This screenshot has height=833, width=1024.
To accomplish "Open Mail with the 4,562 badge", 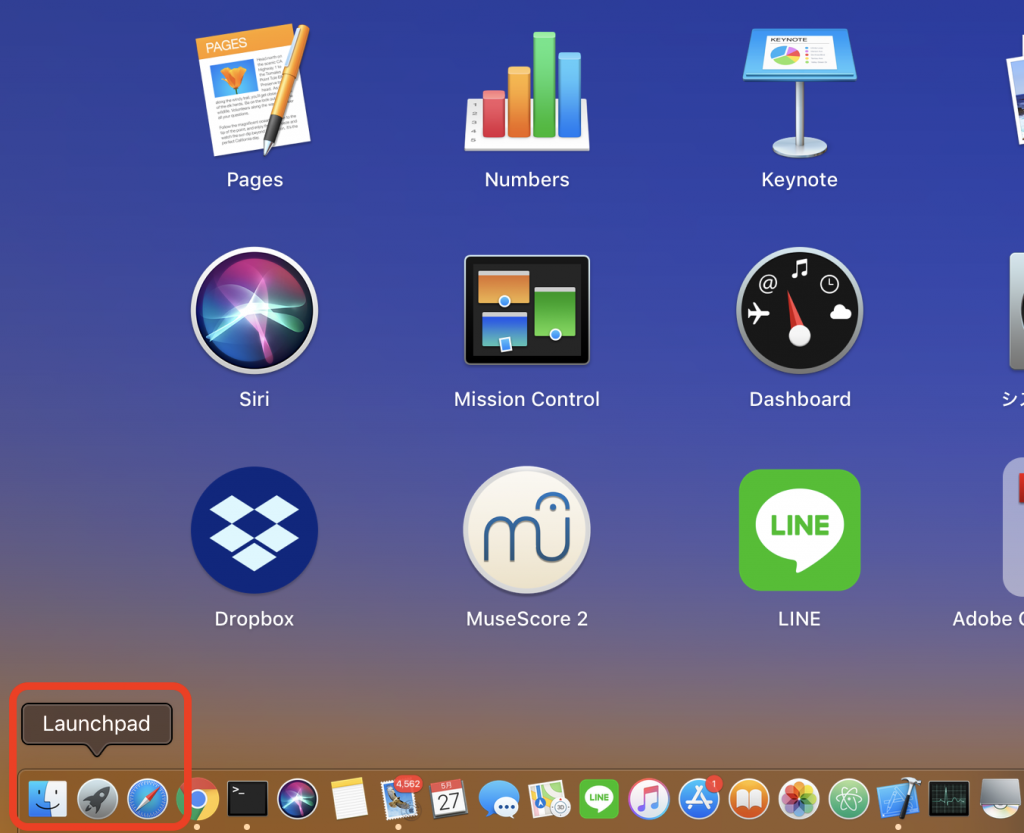I will click(399, 799).
